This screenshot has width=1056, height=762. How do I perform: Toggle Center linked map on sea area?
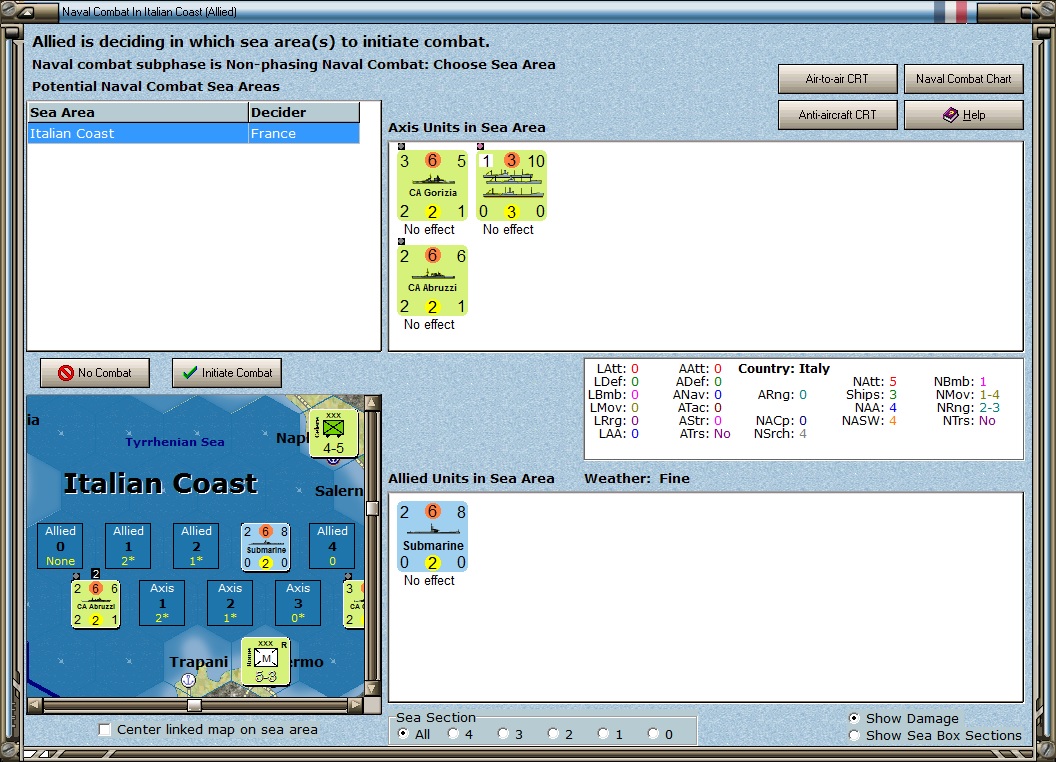click(104, 730)
